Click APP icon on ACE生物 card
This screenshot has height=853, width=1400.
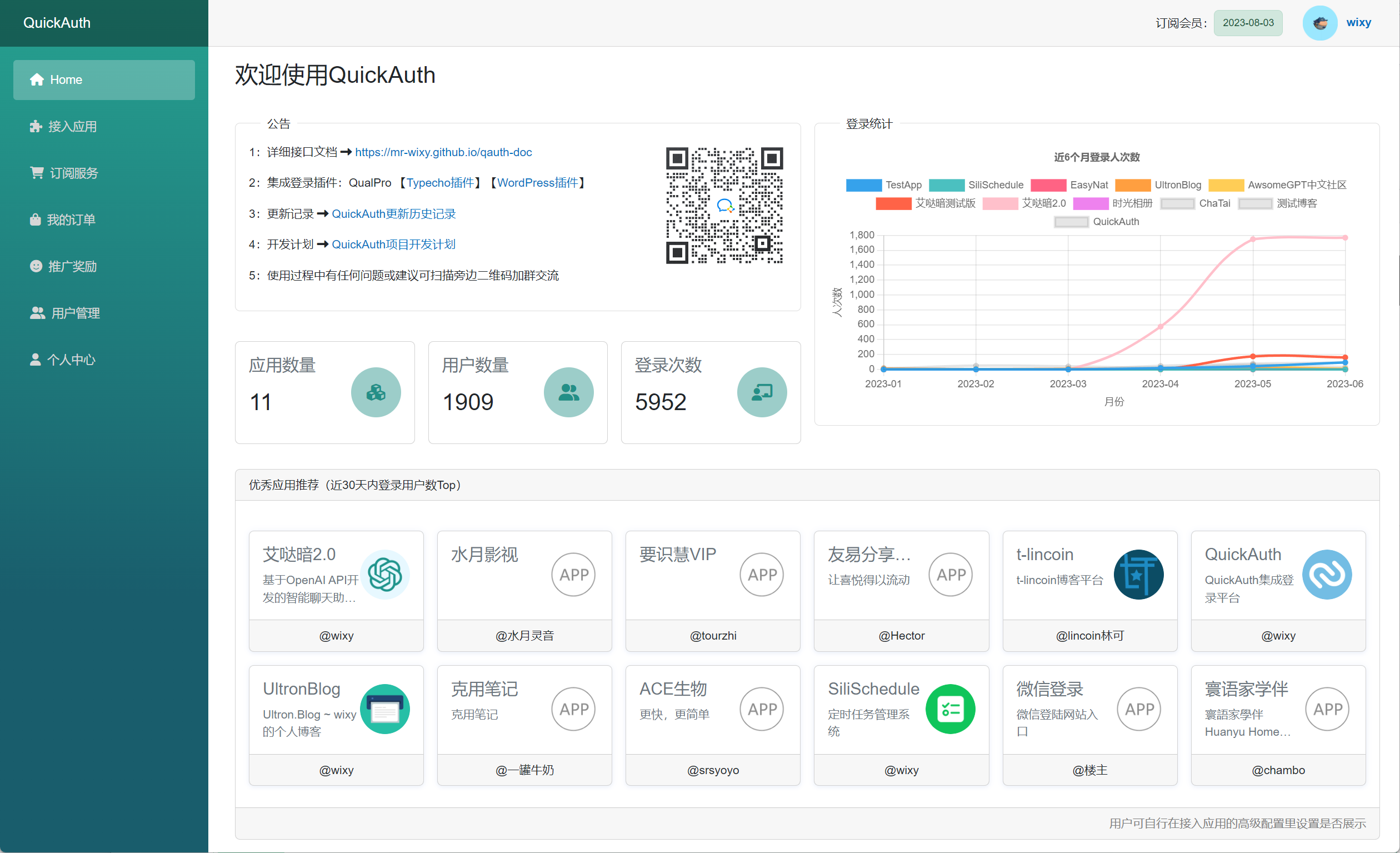pyautogui.click(x=762, y=709)
